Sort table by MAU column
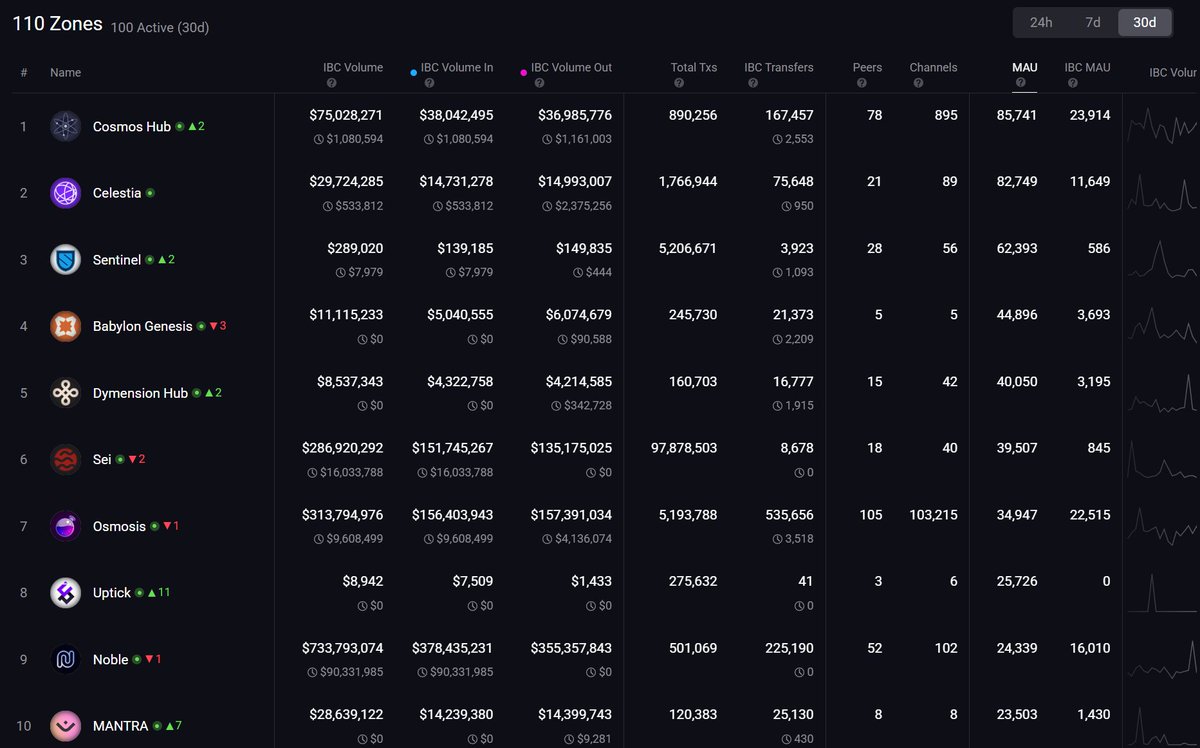Screen dimensions: 1200x748 (x=1025, y=67)
